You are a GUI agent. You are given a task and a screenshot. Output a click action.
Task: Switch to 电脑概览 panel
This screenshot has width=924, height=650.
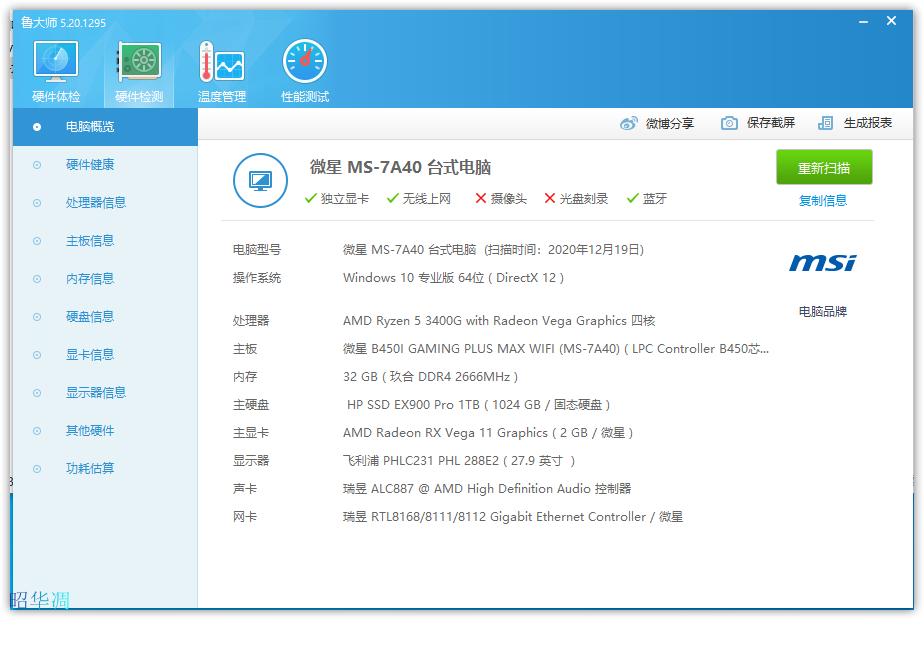92,127
